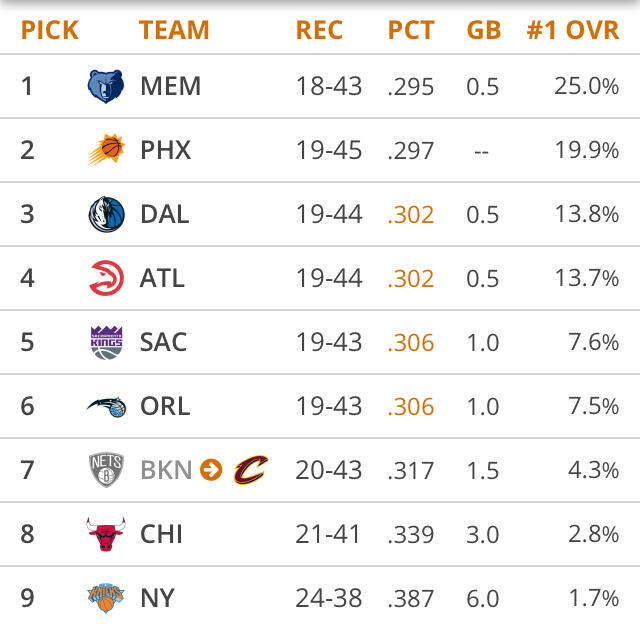Viewport: 640px width, 626px height.
Task: Click the Sacramento Kings logo
Action: coord(105,342)
